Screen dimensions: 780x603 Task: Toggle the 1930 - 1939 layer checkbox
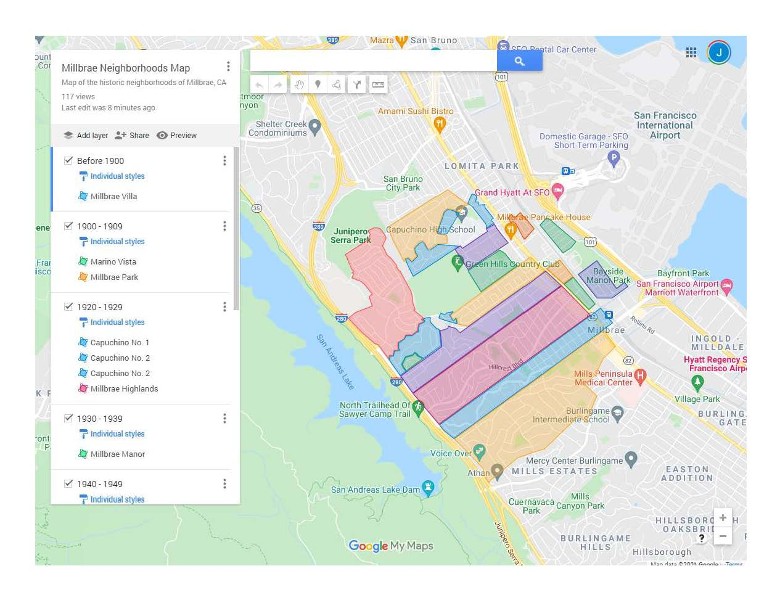[68, 418]
